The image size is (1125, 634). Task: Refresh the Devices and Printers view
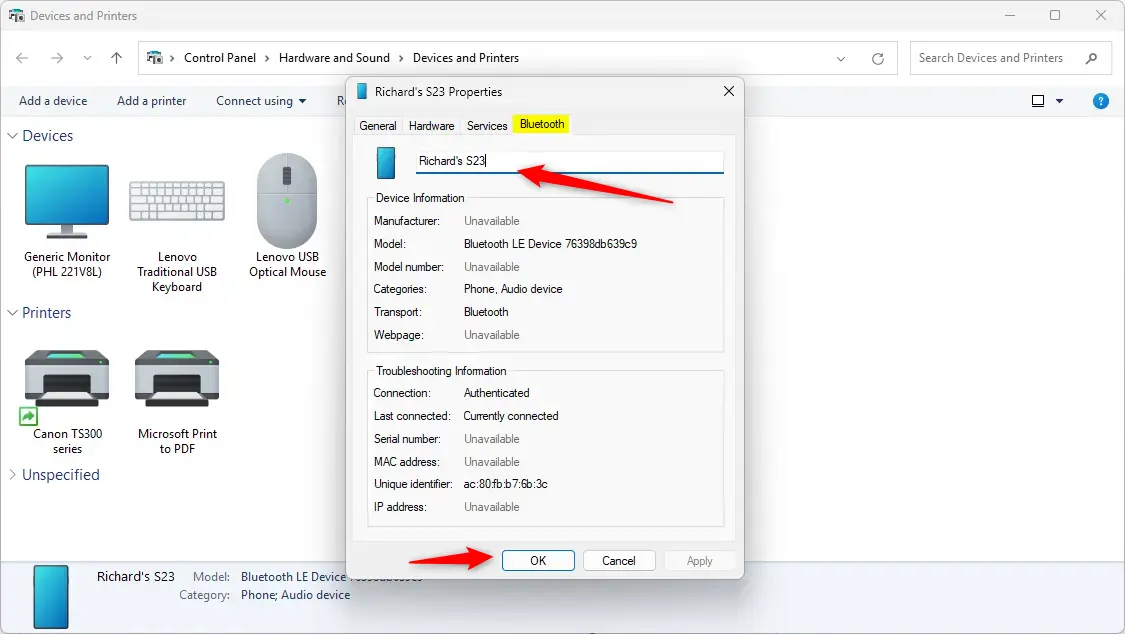[x=877, y=59]
